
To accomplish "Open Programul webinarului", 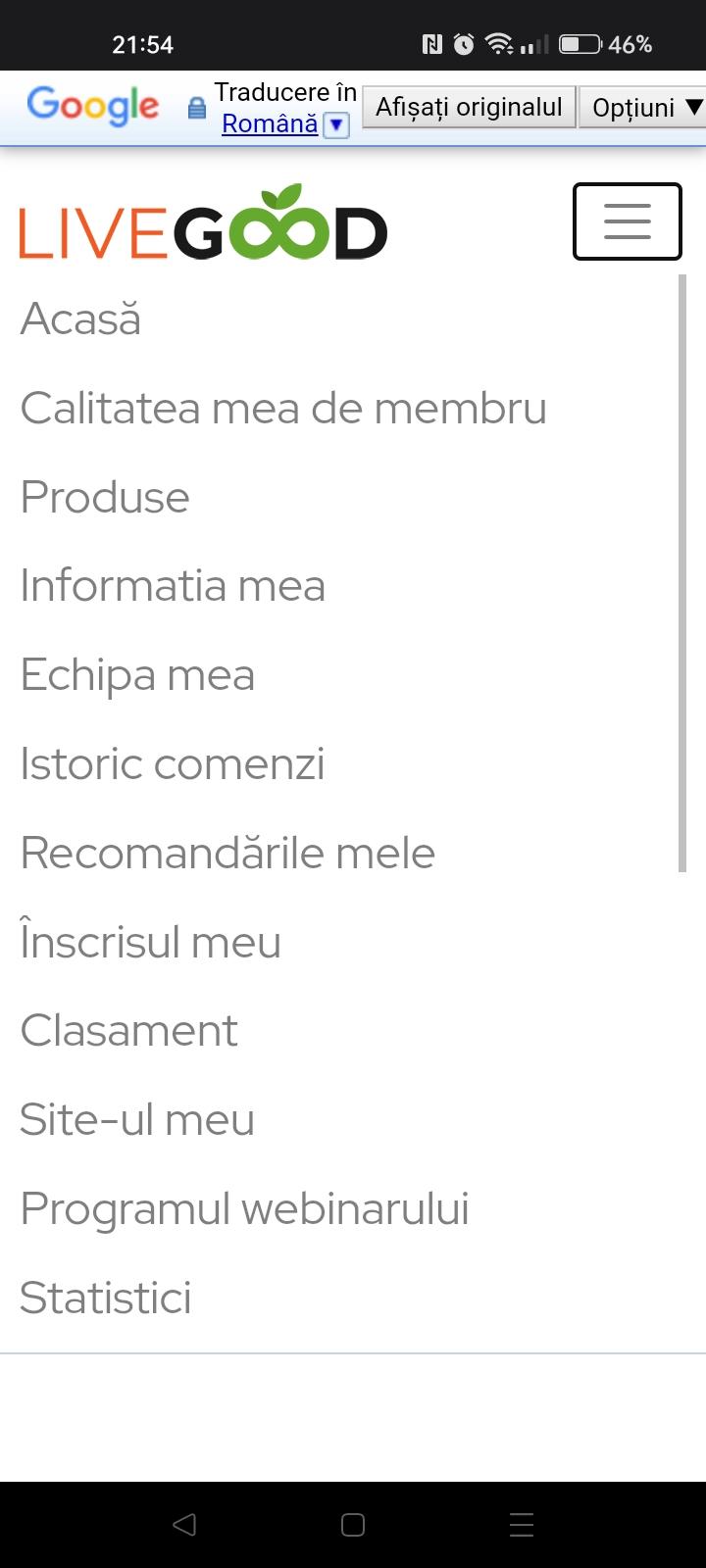I will (x=244, y=1209).
